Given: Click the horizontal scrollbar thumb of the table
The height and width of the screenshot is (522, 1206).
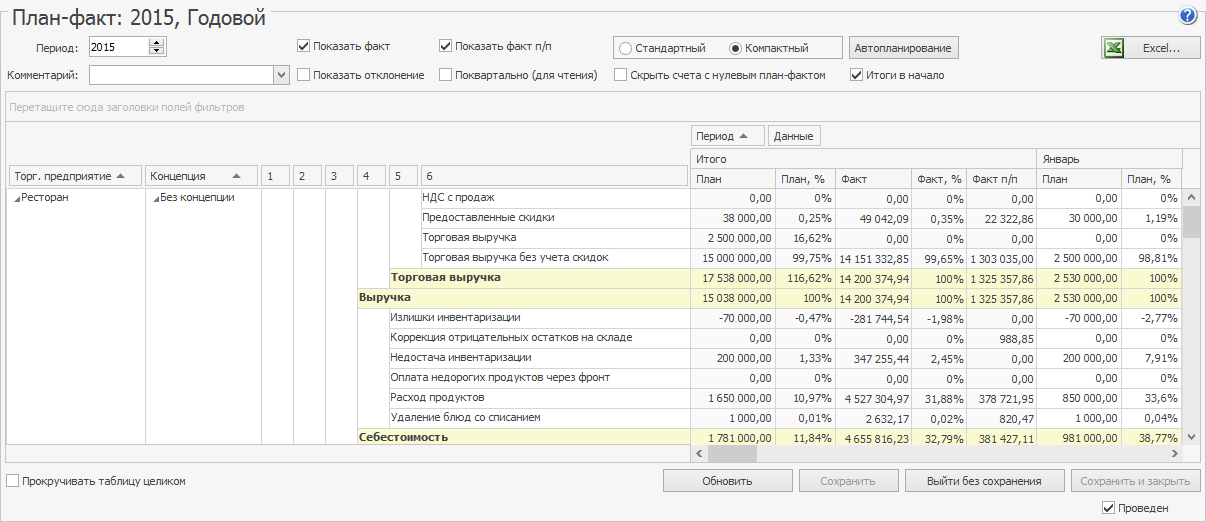Looking at the screenshot, I should [x=731, y=454].
